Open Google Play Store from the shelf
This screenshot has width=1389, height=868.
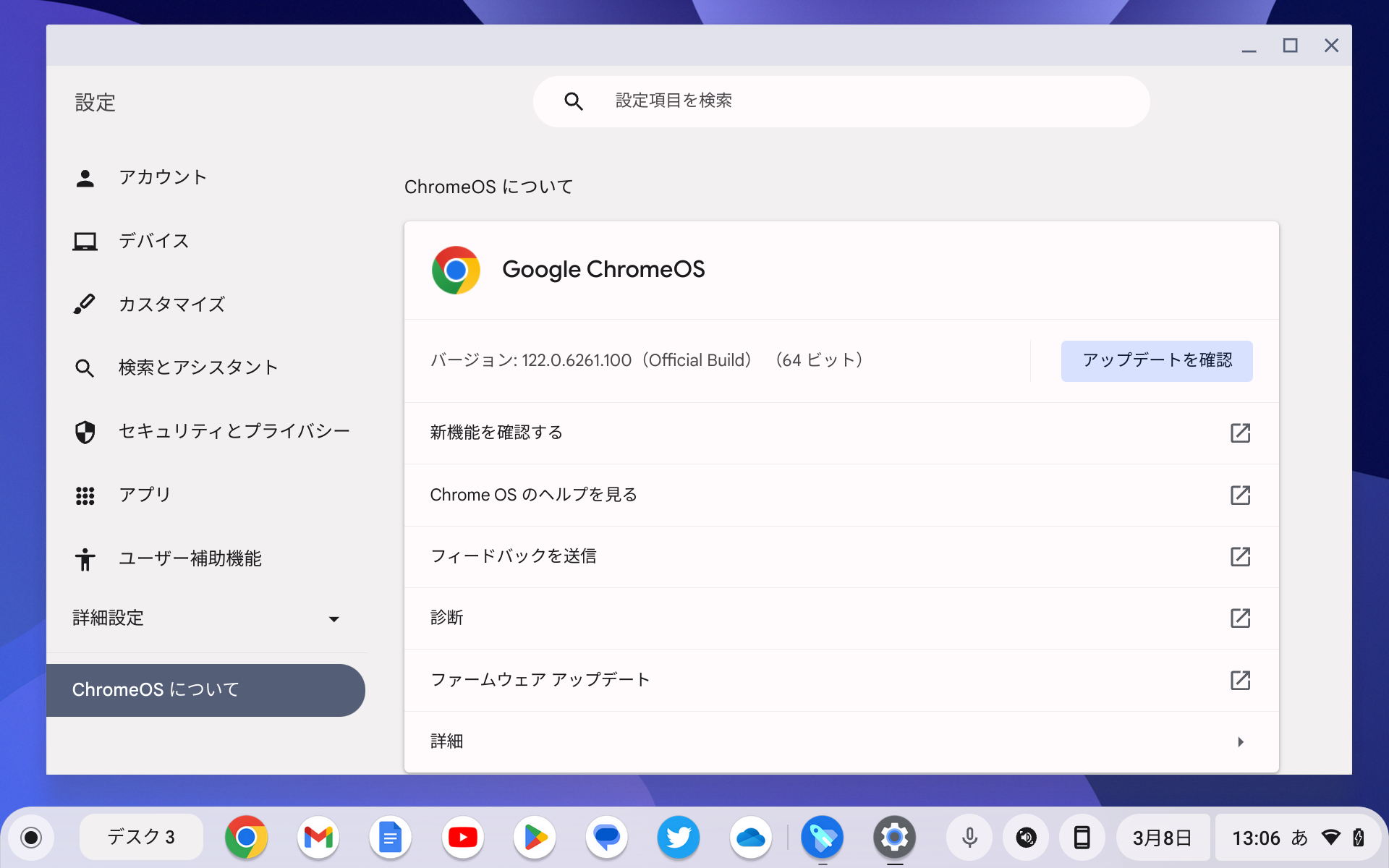(535, 837)
